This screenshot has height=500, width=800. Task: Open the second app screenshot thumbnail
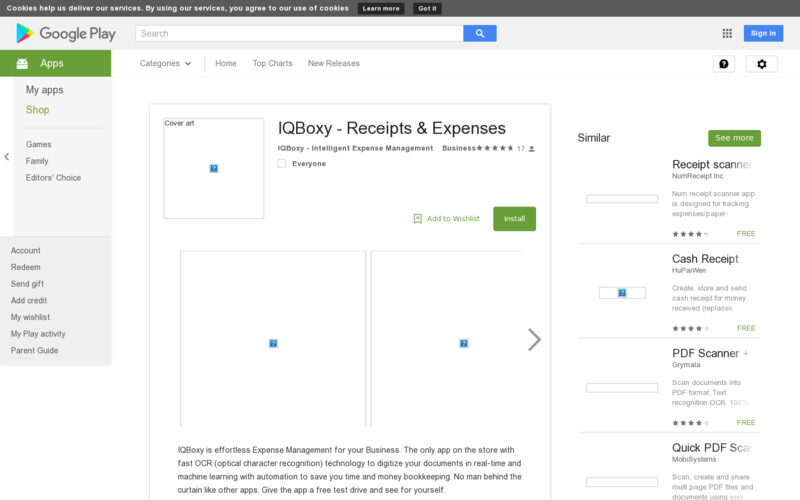pyautogui.click(x=446, y=338)
